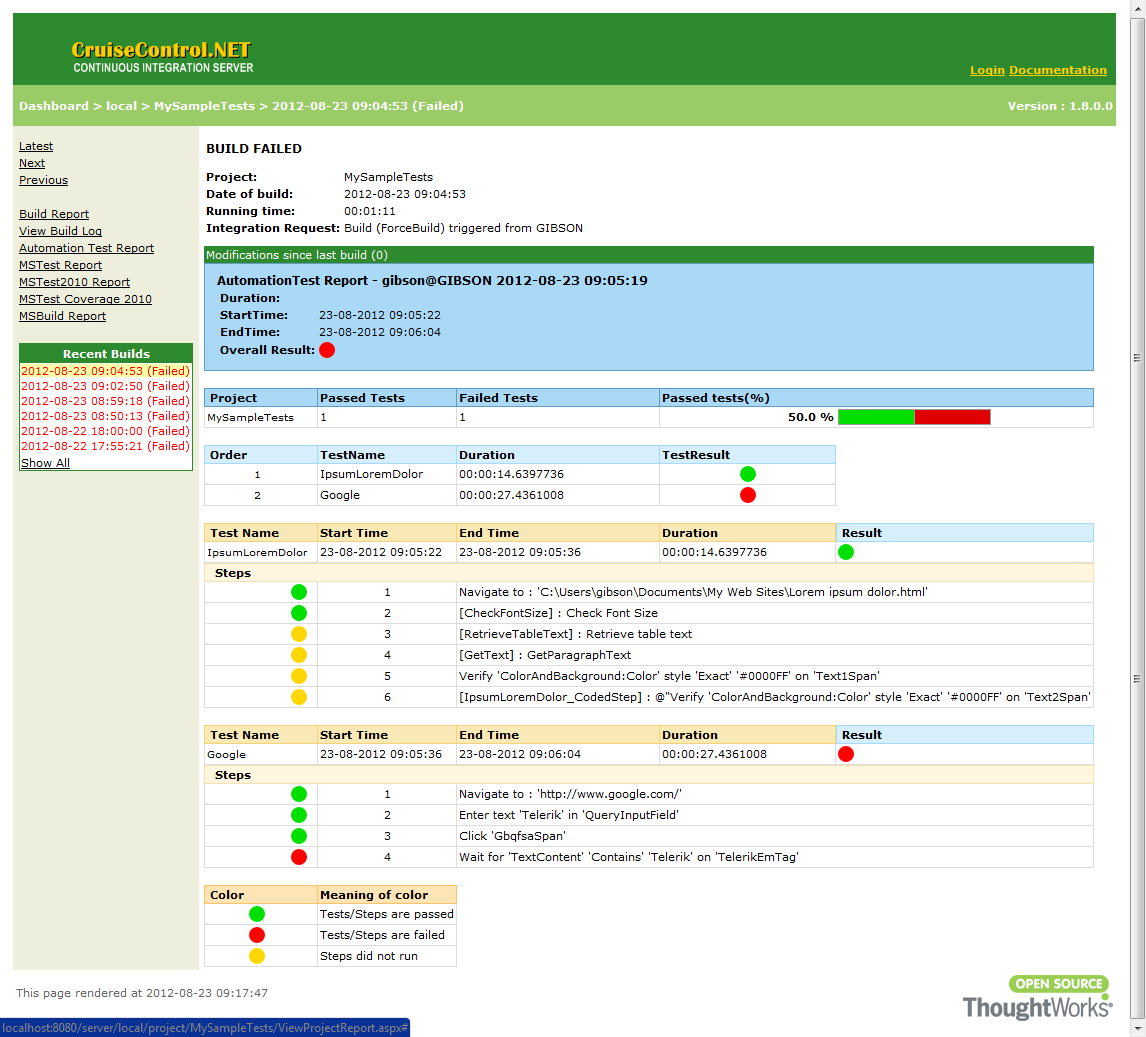Screen dimensions: 1146x1037
Task: Click duration 00:00:27.4361008 in order table
Action: point(512,495)
